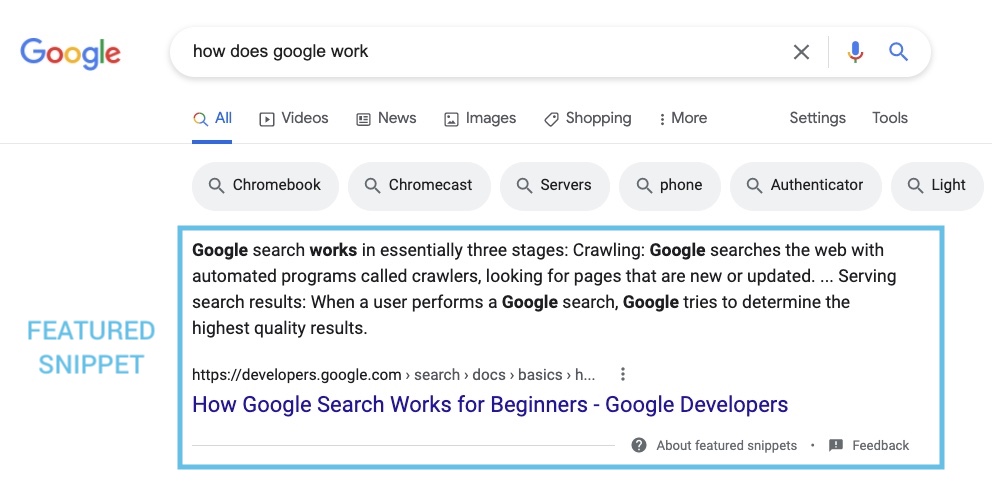Select the Chromebook suggestion chip
The image size is (992, 483).
[x=265, y=185]
